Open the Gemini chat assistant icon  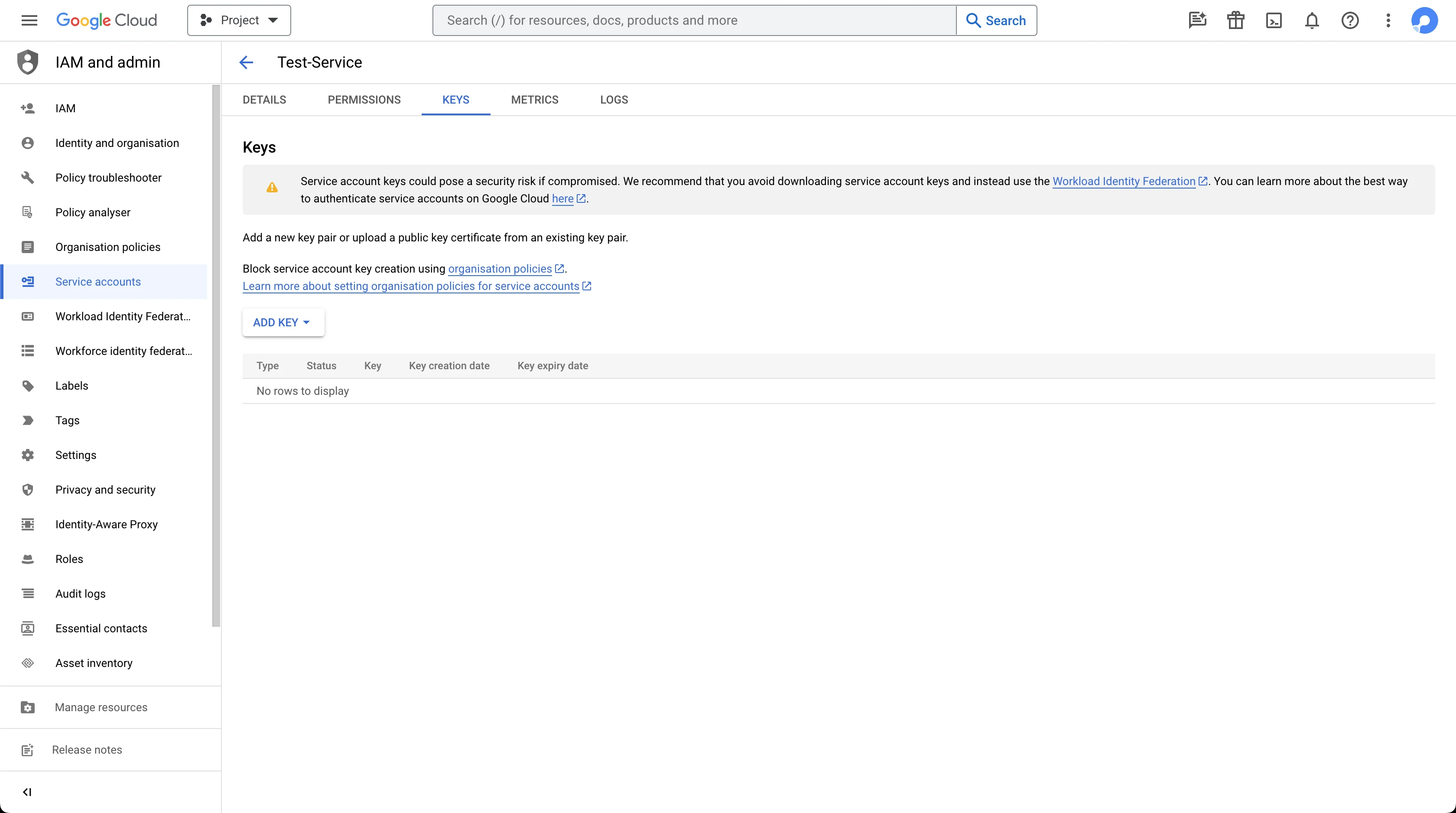(x=1197, y=20)
